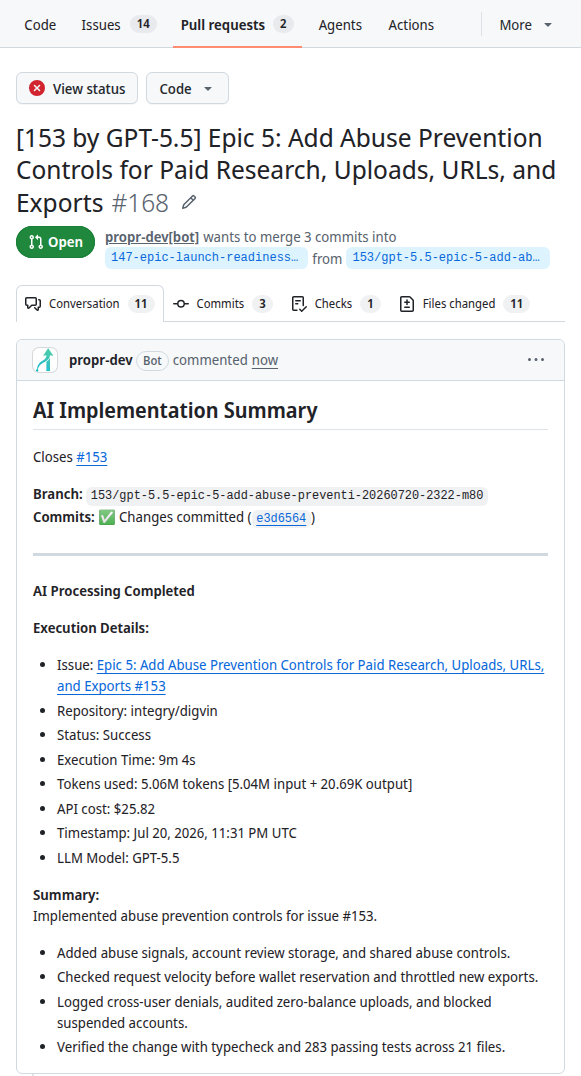Click the Timestamp Jul 20, 2026 line

coord(177,833)
